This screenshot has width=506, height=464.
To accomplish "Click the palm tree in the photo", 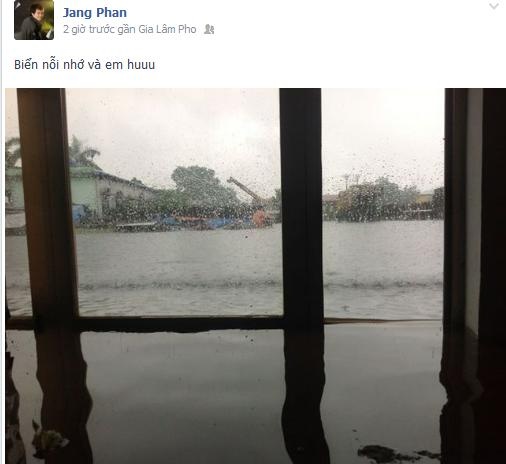I will coord(83,152).
